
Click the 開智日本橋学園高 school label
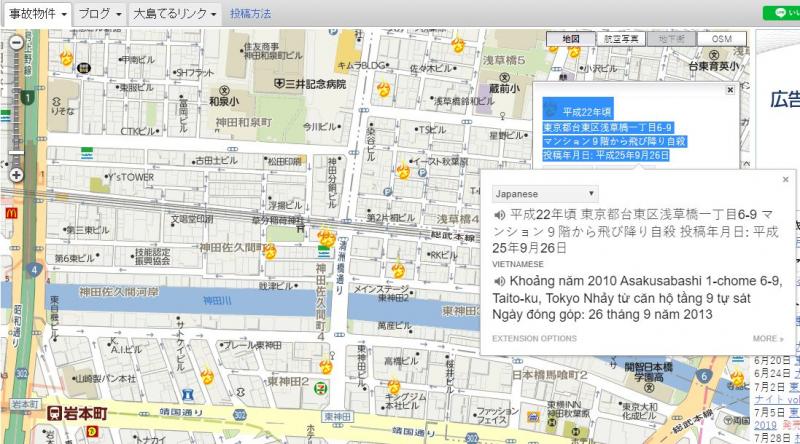648,372
